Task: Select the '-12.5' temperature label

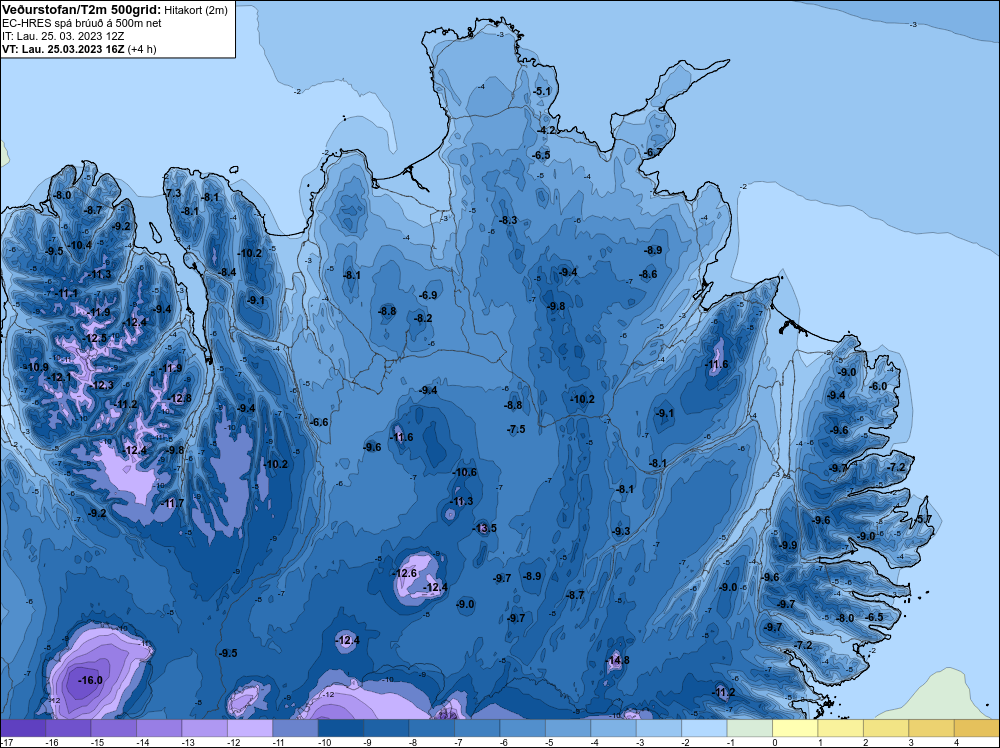Action: [95, 338]
